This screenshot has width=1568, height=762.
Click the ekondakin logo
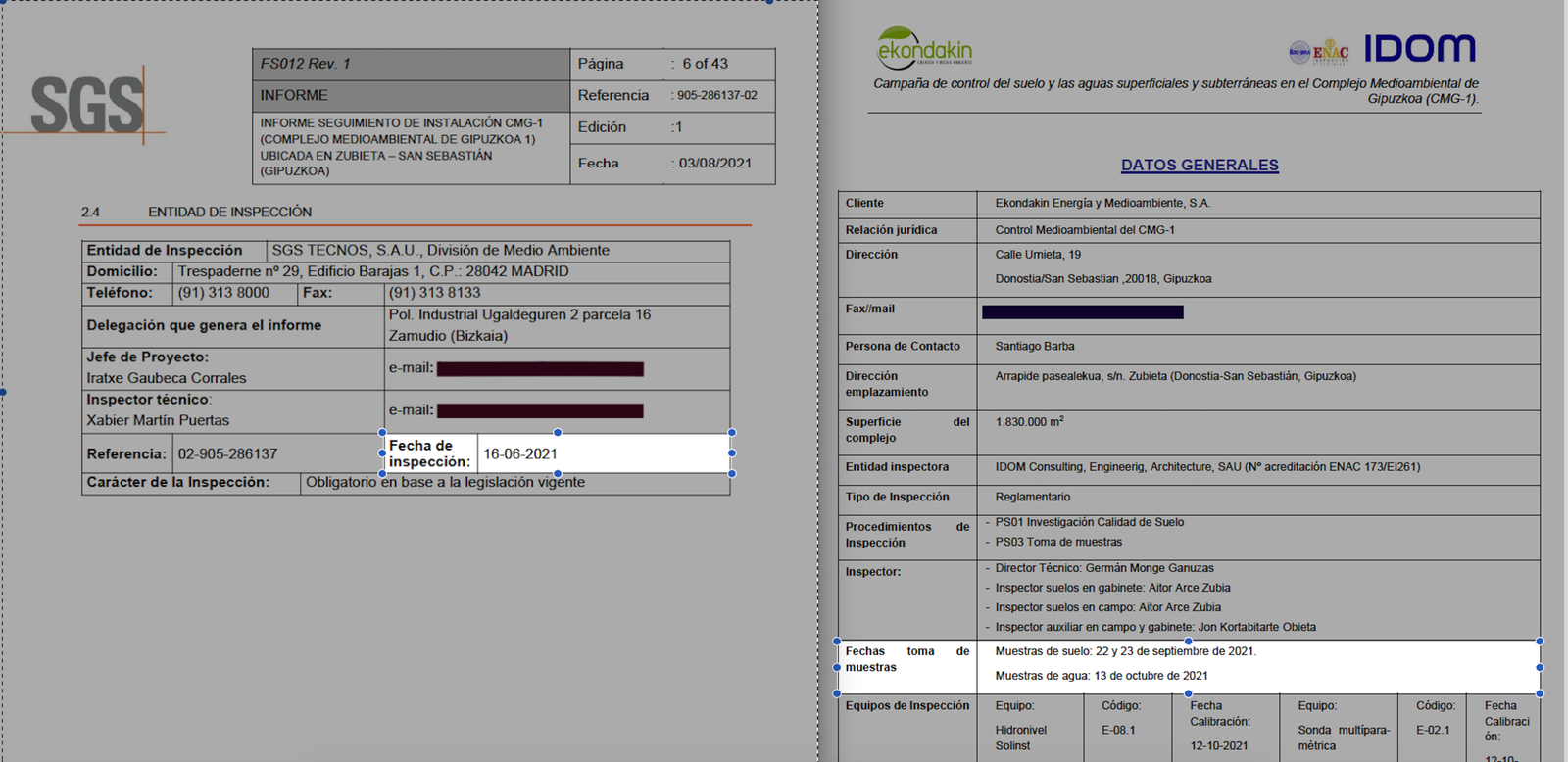pos(924,48)
